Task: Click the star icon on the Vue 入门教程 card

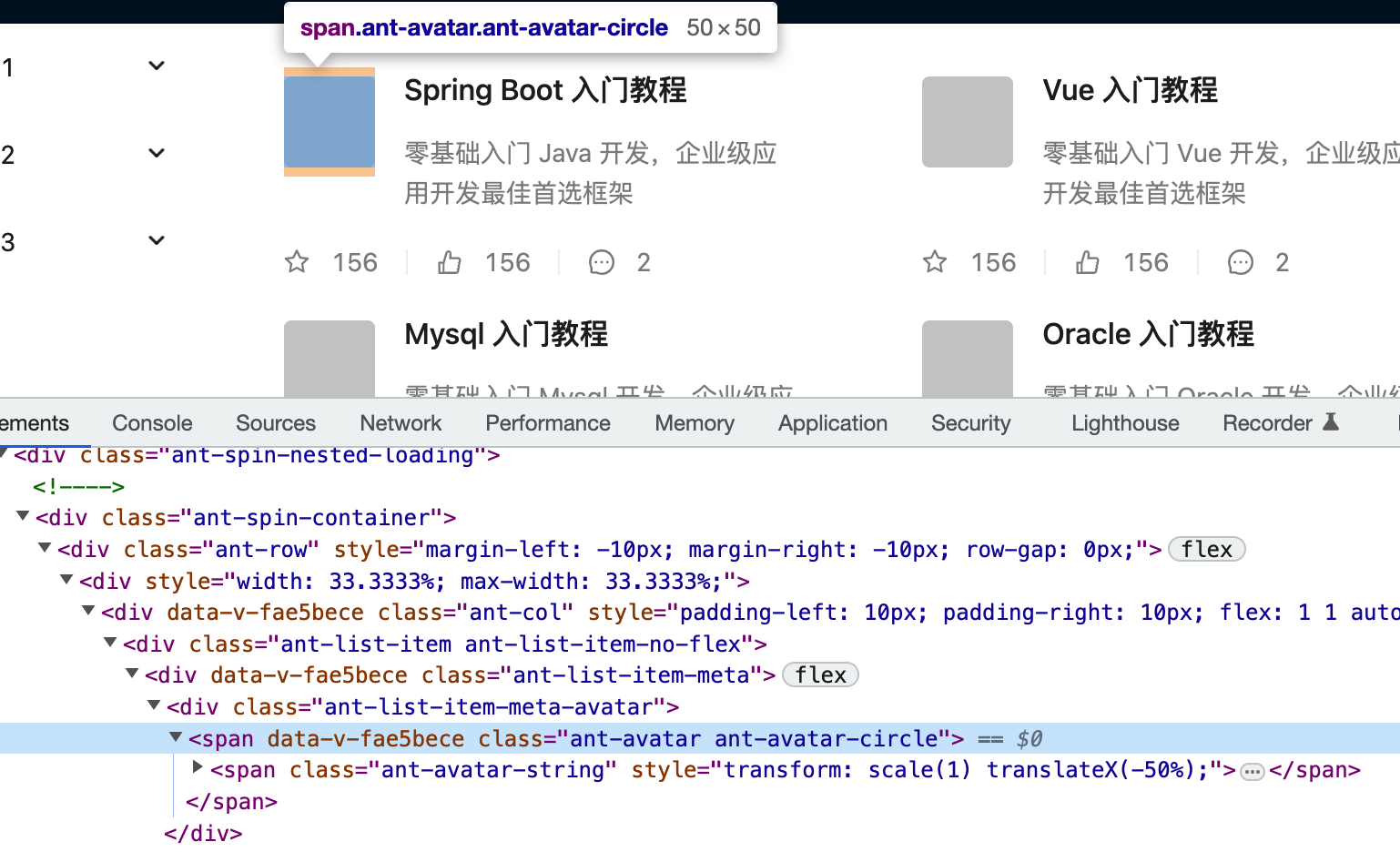Action: [x=934, y=262]
